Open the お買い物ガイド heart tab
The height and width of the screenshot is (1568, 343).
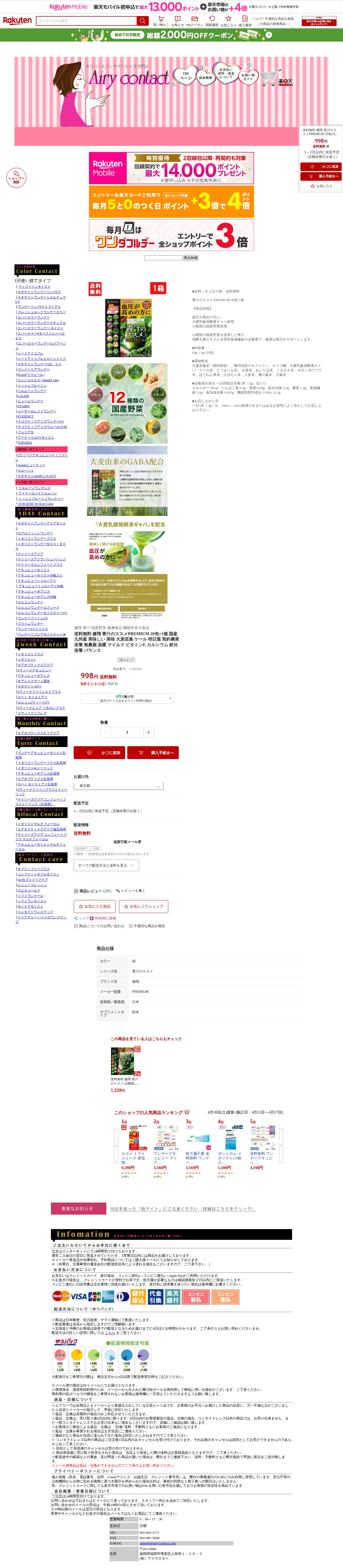[x=248, y=77]
